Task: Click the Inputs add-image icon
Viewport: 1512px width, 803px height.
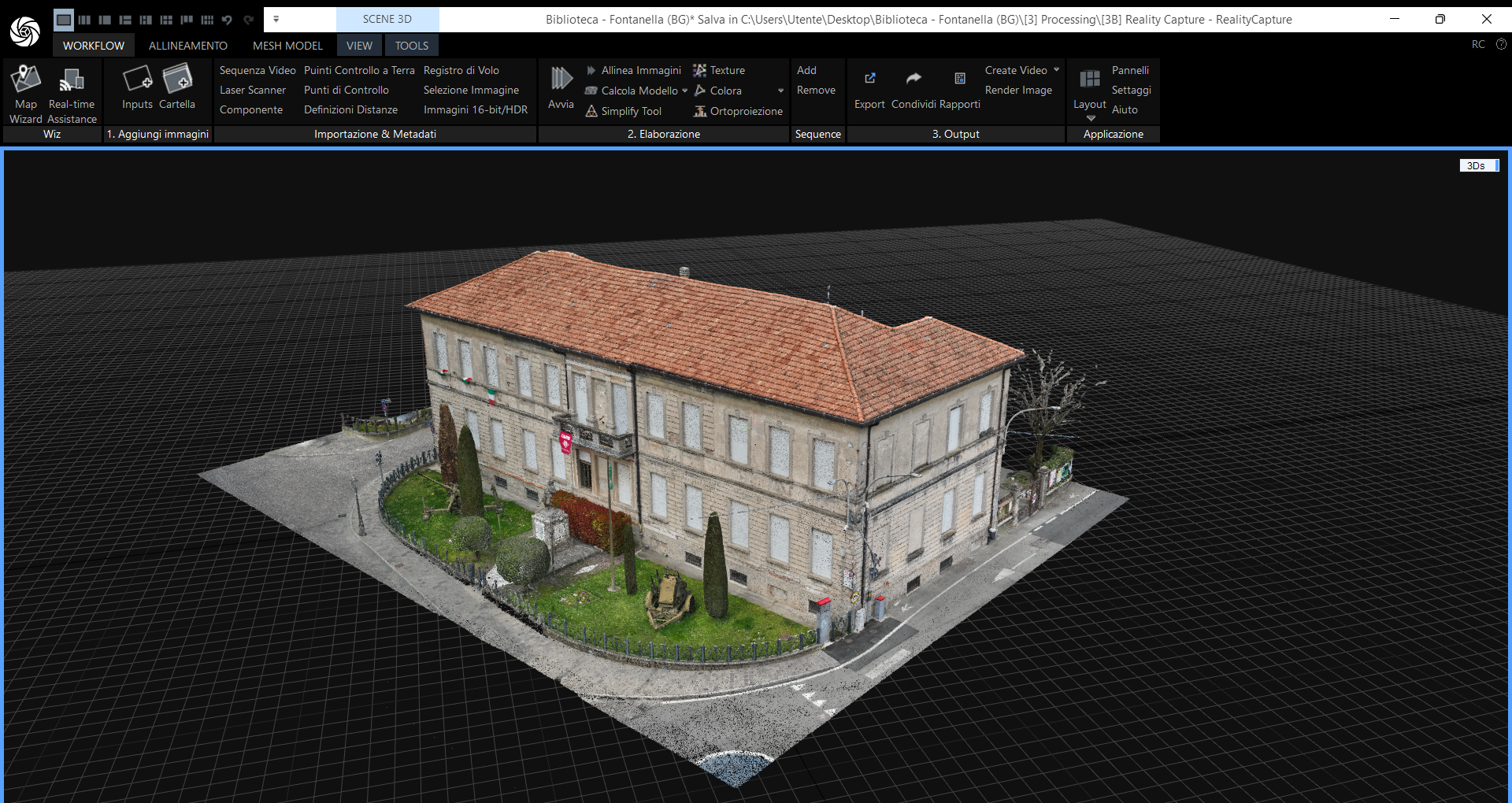Action: tap(137, 80)
